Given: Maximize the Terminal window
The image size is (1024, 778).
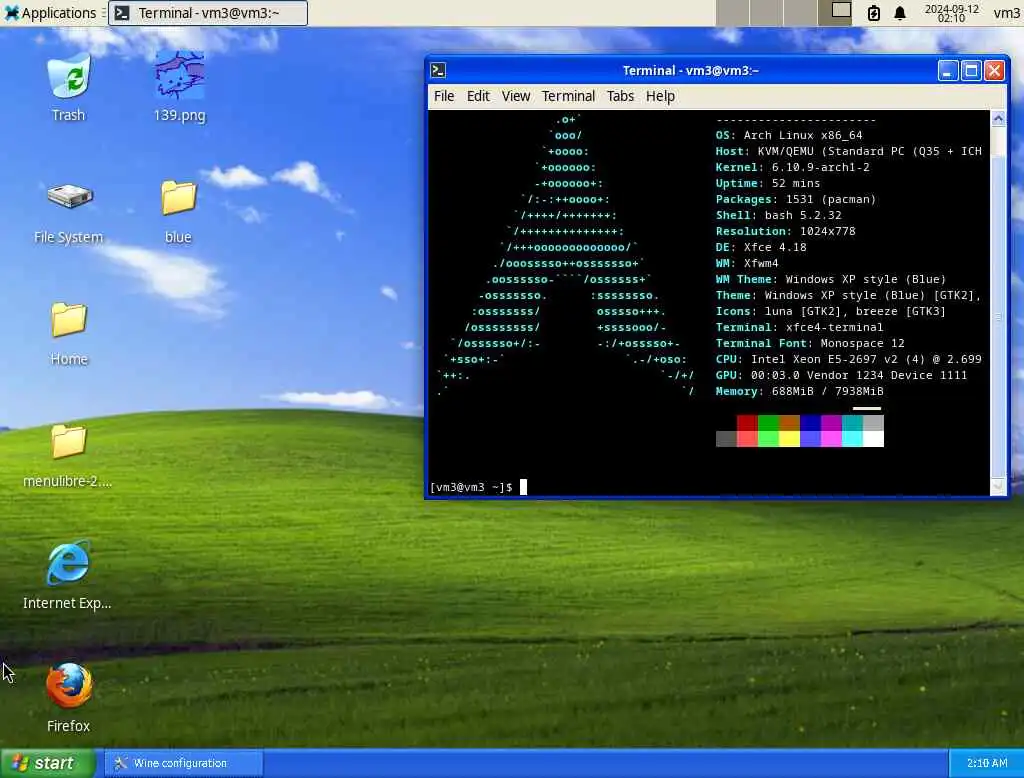Looking at the screenshot, I should 971,70.
